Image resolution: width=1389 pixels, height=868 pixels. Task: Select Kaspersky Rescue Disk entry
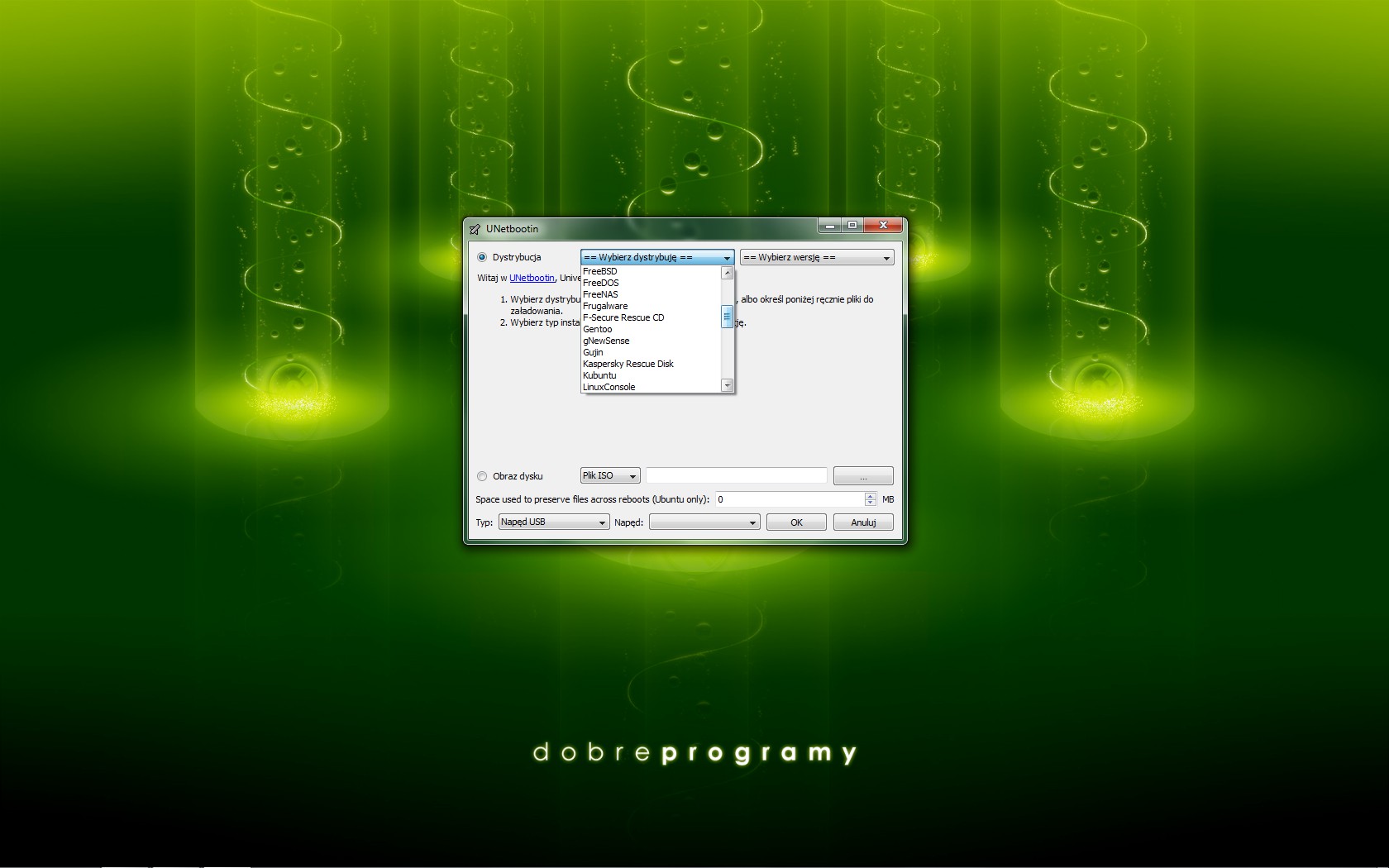(628, 364)
